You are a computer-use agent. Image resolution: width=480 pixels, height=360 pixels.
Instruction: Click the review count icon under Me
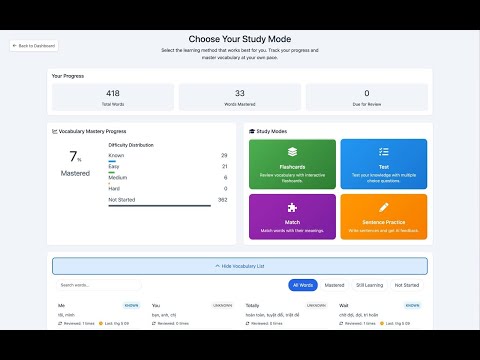pos(60,323)
